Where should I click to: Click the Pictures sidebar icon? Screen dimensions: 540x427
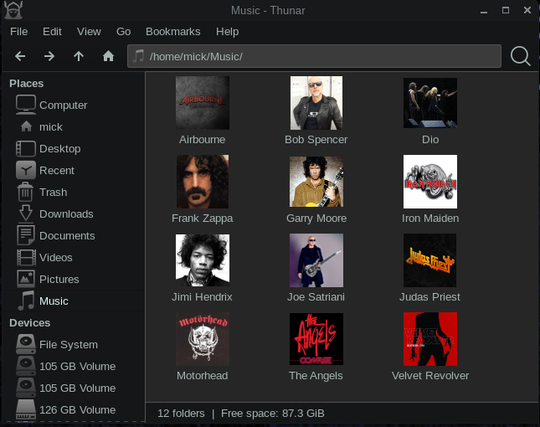[x=26, y=279]
